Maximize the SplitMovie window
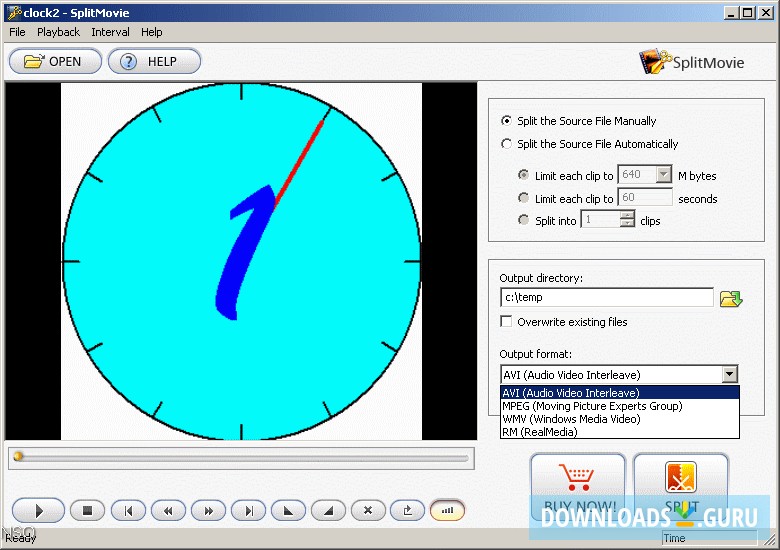The width and height of the screenshot is (780, 550). coord(748,12)
